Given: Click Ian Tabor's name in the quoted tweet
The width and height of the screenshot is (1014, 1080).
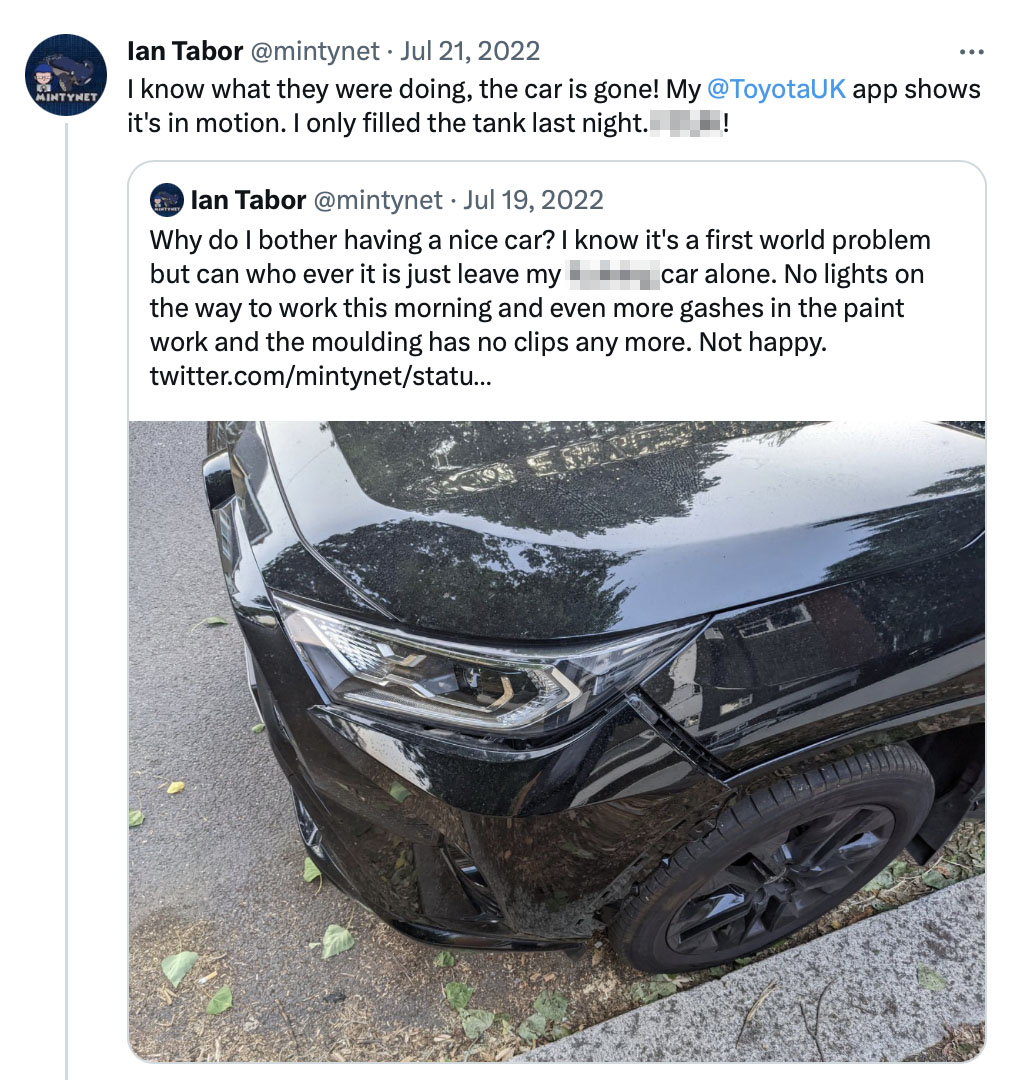Looking at the screenshot, I should point(248,200).
